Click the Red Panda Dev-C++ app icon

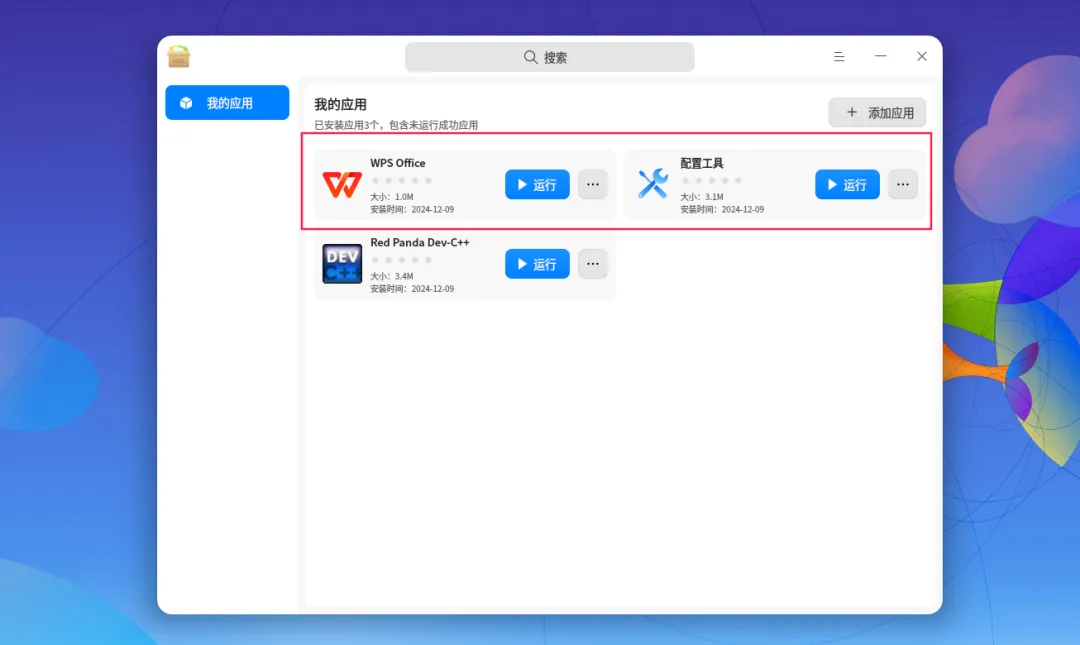[x=342, y=263]
